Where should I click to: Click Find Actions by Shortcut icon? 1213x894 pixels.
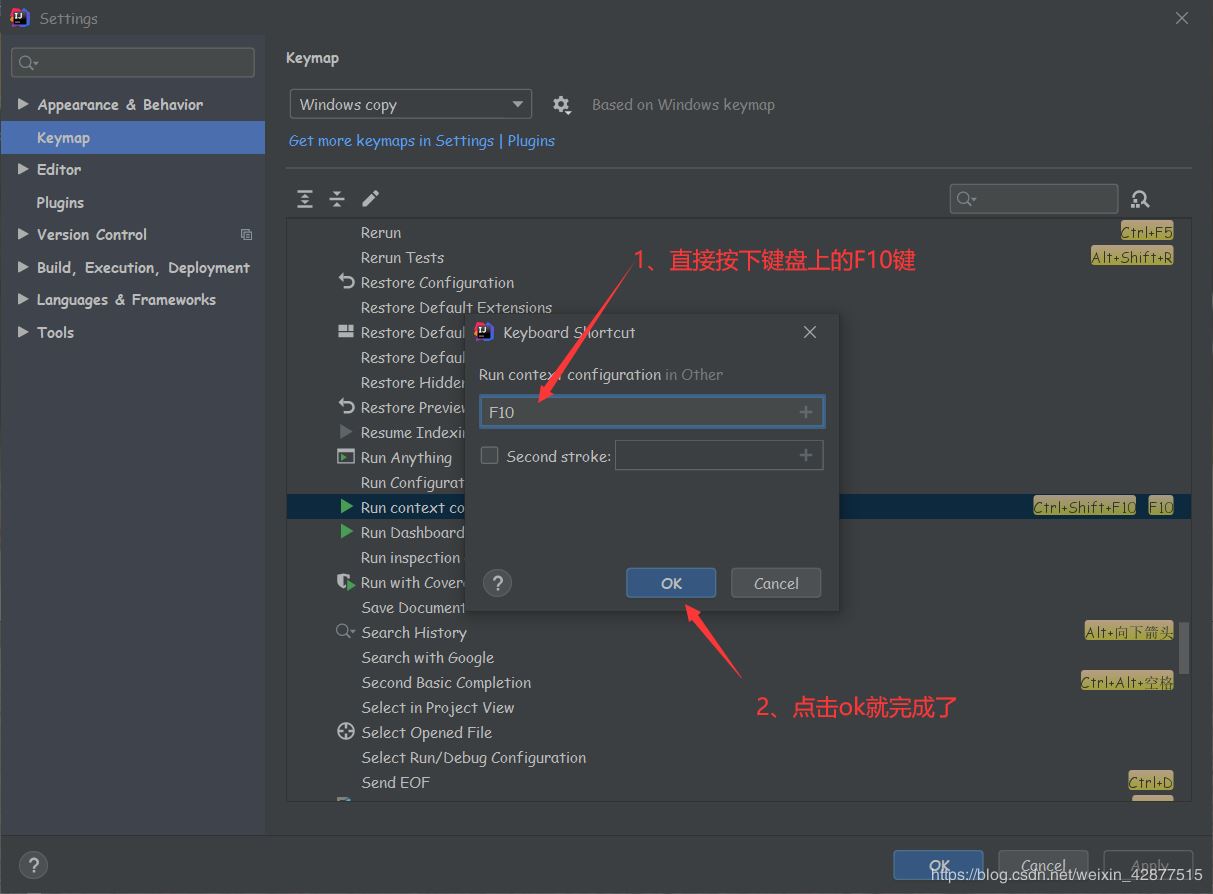[x=1140, y=199]
